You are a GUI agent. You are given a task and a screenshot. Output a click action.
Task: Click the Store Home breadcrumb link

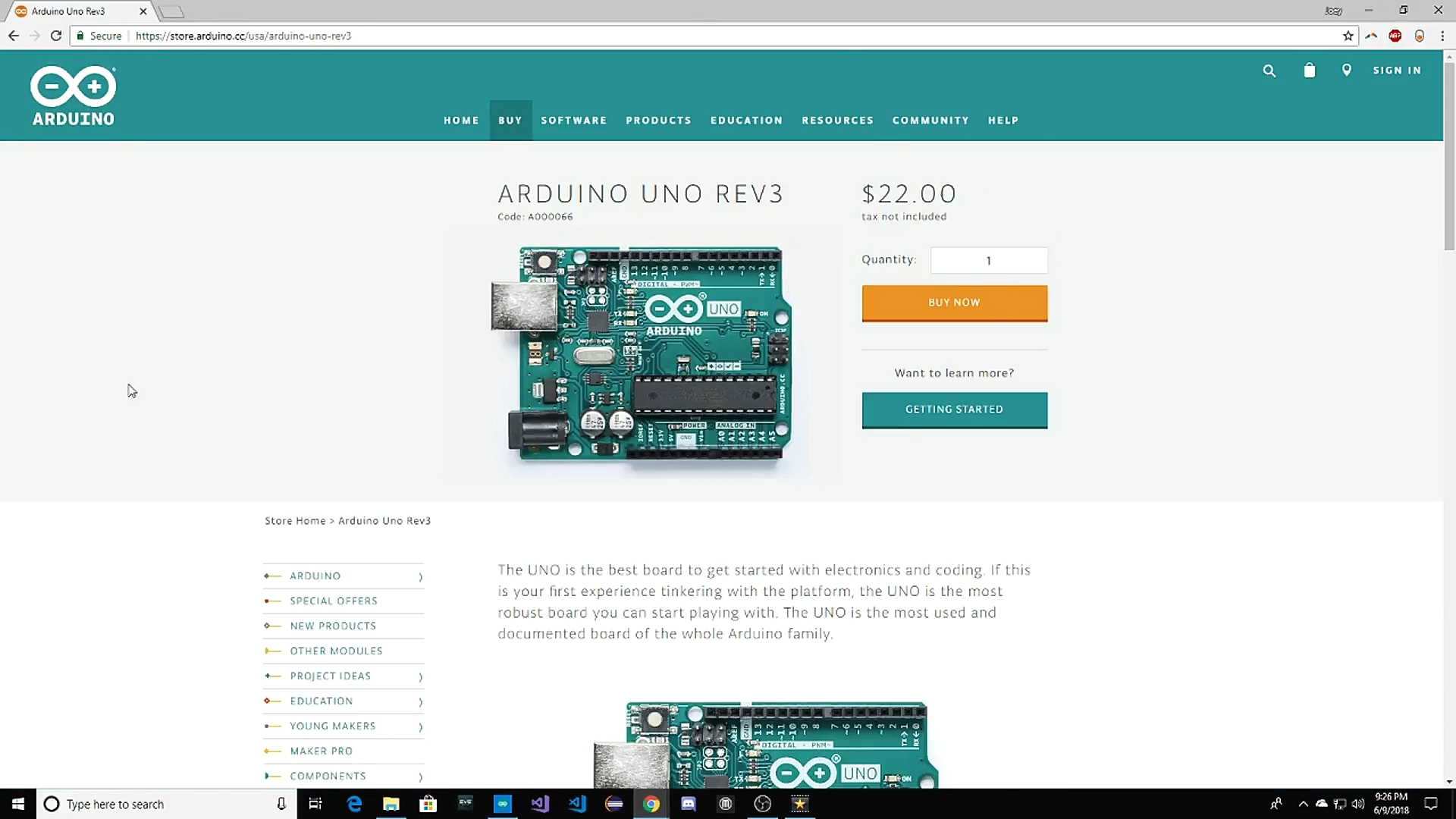pos(295,521)
